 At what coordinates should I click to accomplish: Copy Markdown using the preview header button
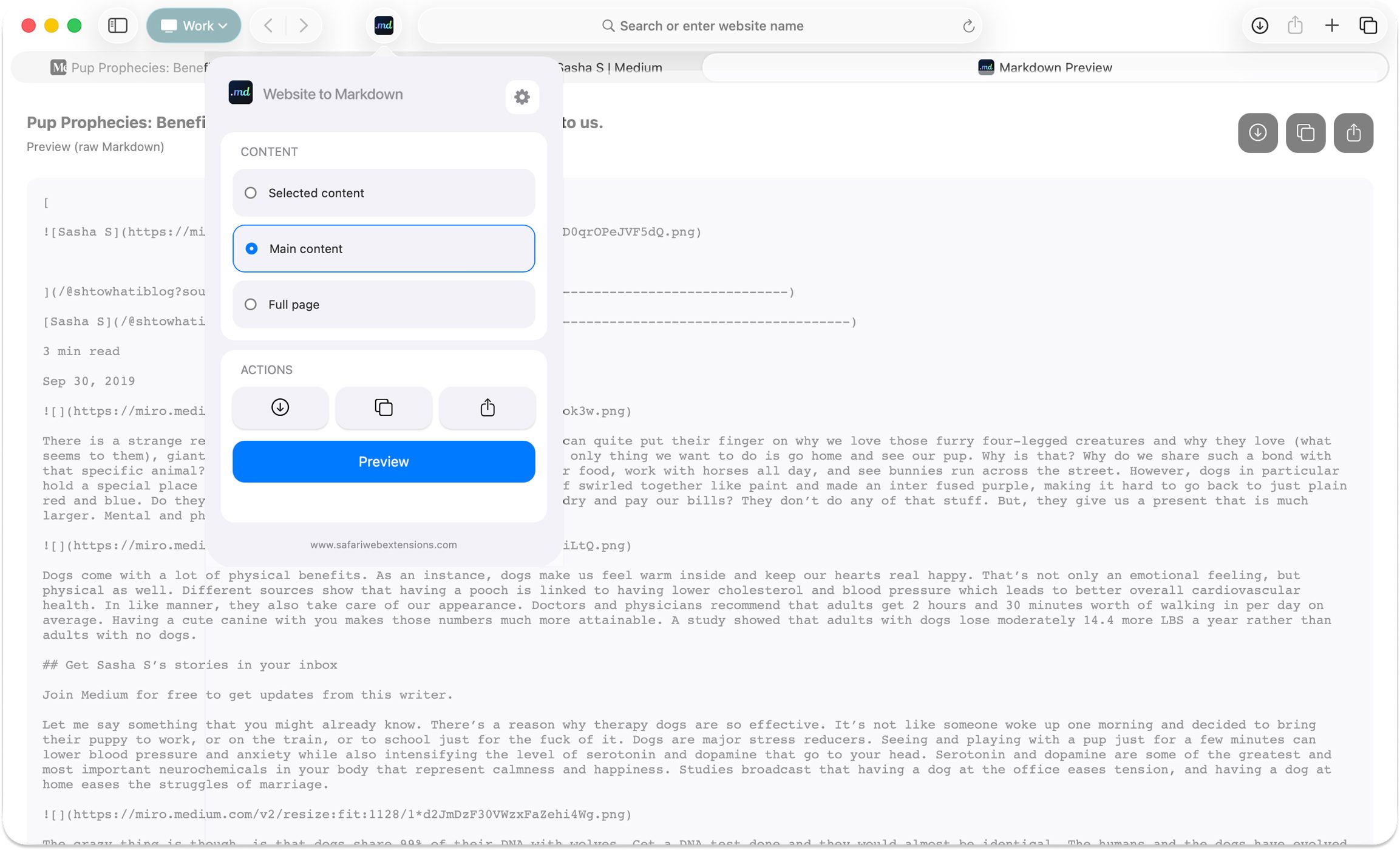click(1305, 132)
